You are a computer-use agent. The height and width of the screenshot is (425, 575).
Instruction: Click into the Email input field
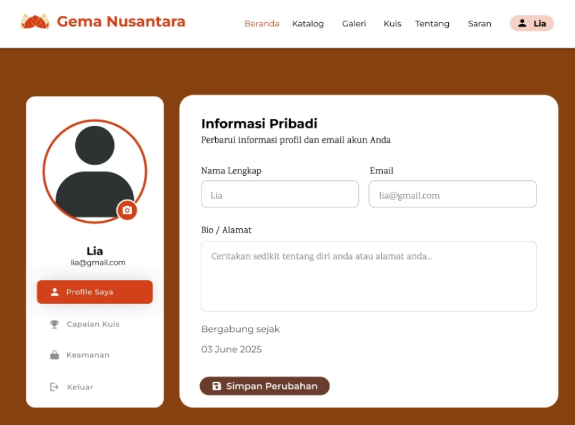click(453, 194)
